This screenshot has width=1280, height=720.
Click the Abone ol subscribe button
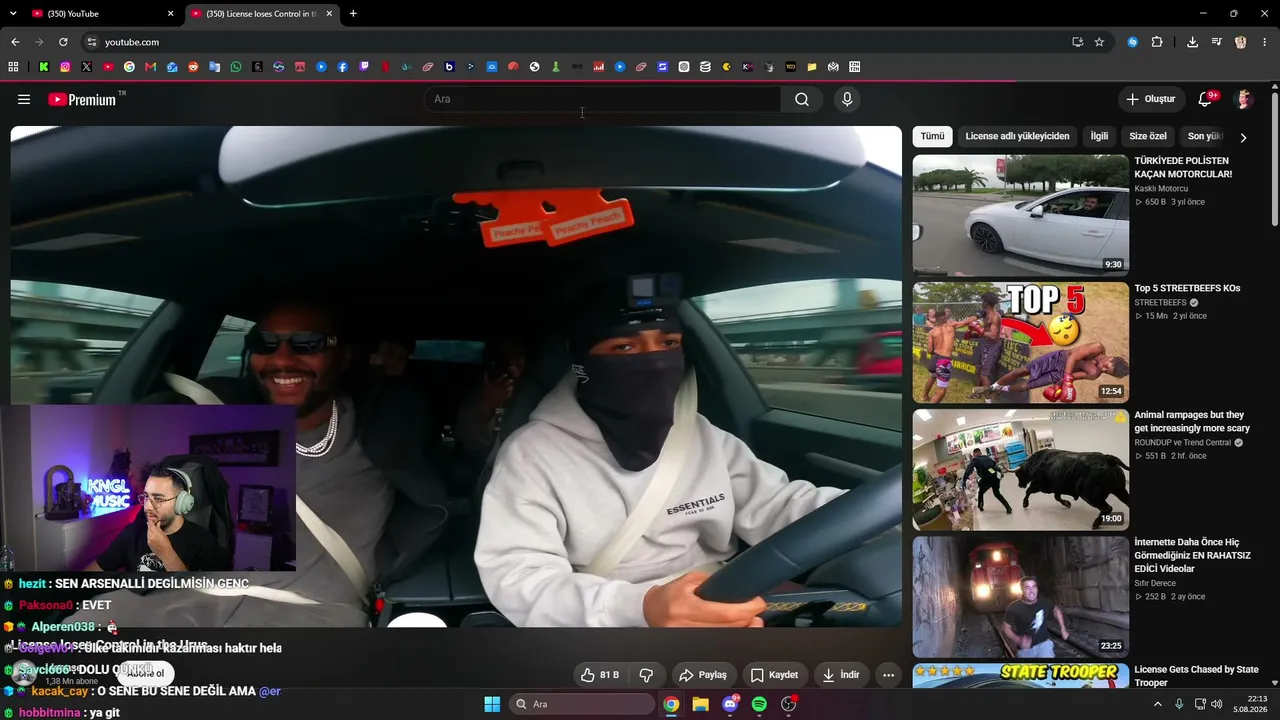[x=146, y=673]
